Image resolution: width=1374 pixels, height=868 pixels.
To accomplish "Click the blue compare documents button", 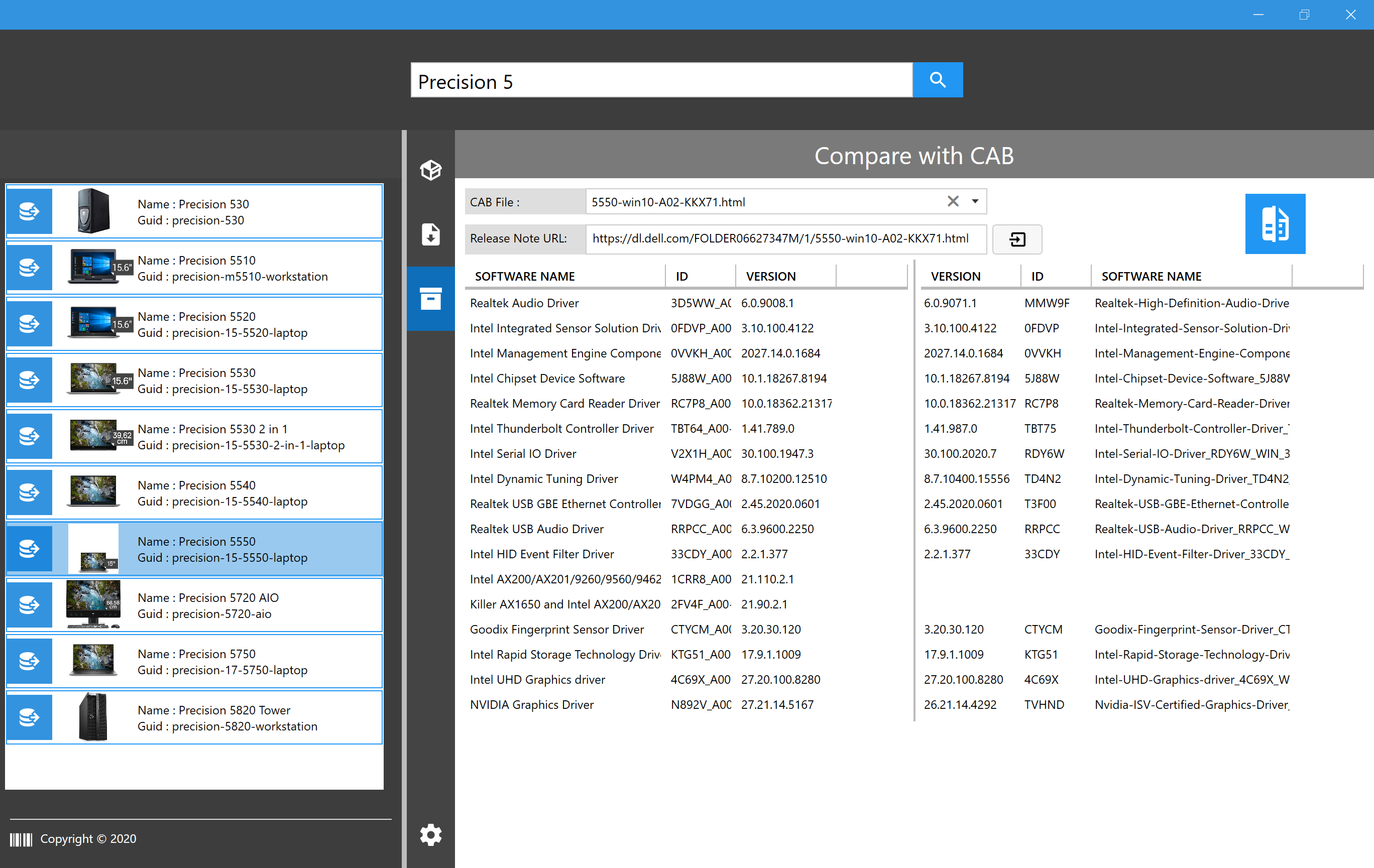I will click(x=1275, y=223).
